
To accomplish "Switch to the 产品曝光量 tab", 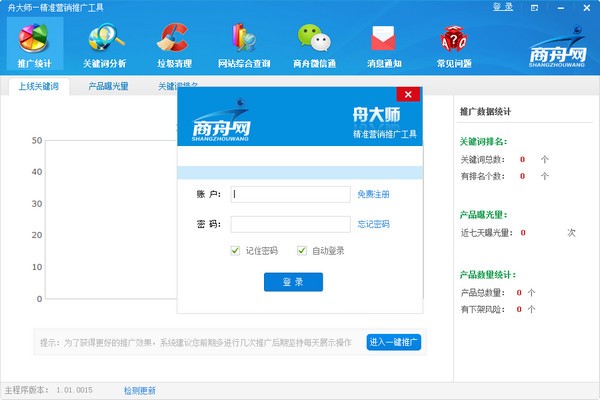I will (x=108, y=87).
